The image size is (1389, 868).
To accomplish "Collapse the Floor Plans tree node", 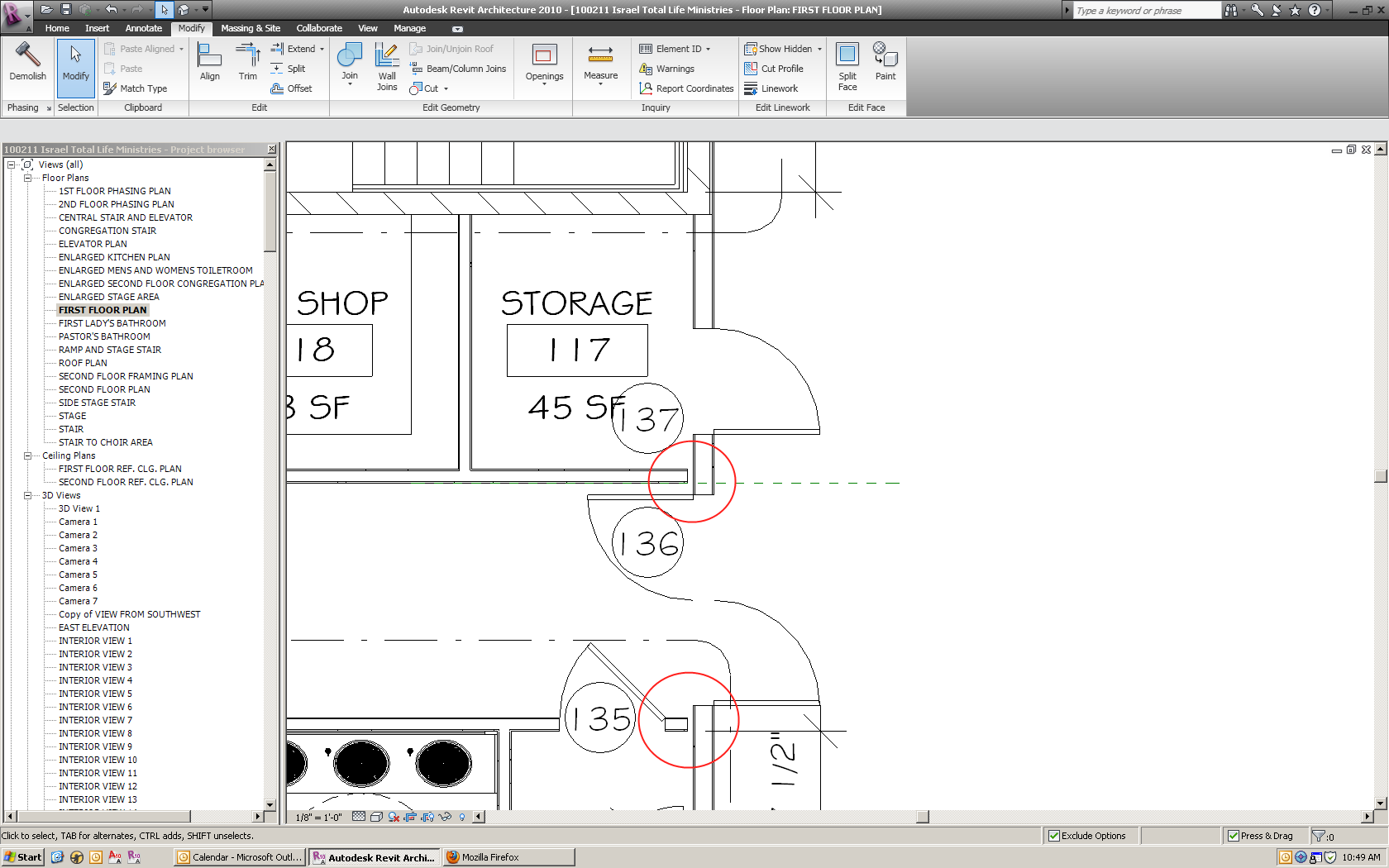I will click(27, 178).
